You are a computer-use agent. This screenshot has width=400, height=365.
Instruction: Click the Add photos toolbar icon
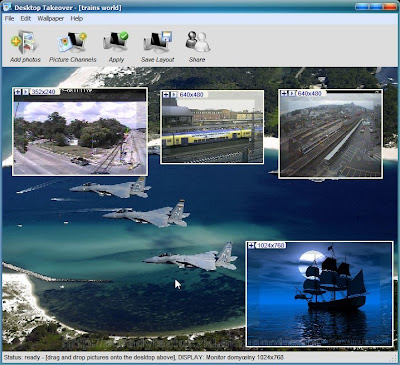coord(25,47)
